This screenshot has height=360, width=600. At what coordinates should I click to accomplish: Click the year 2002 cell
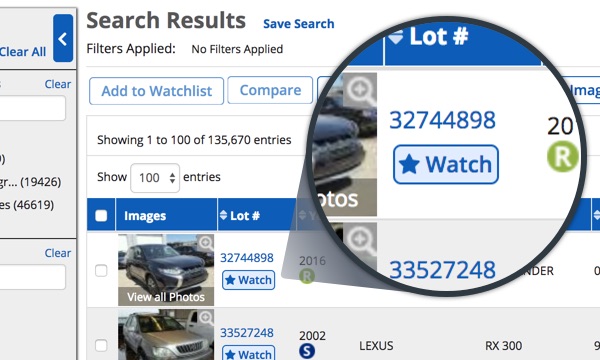[312, 336]
